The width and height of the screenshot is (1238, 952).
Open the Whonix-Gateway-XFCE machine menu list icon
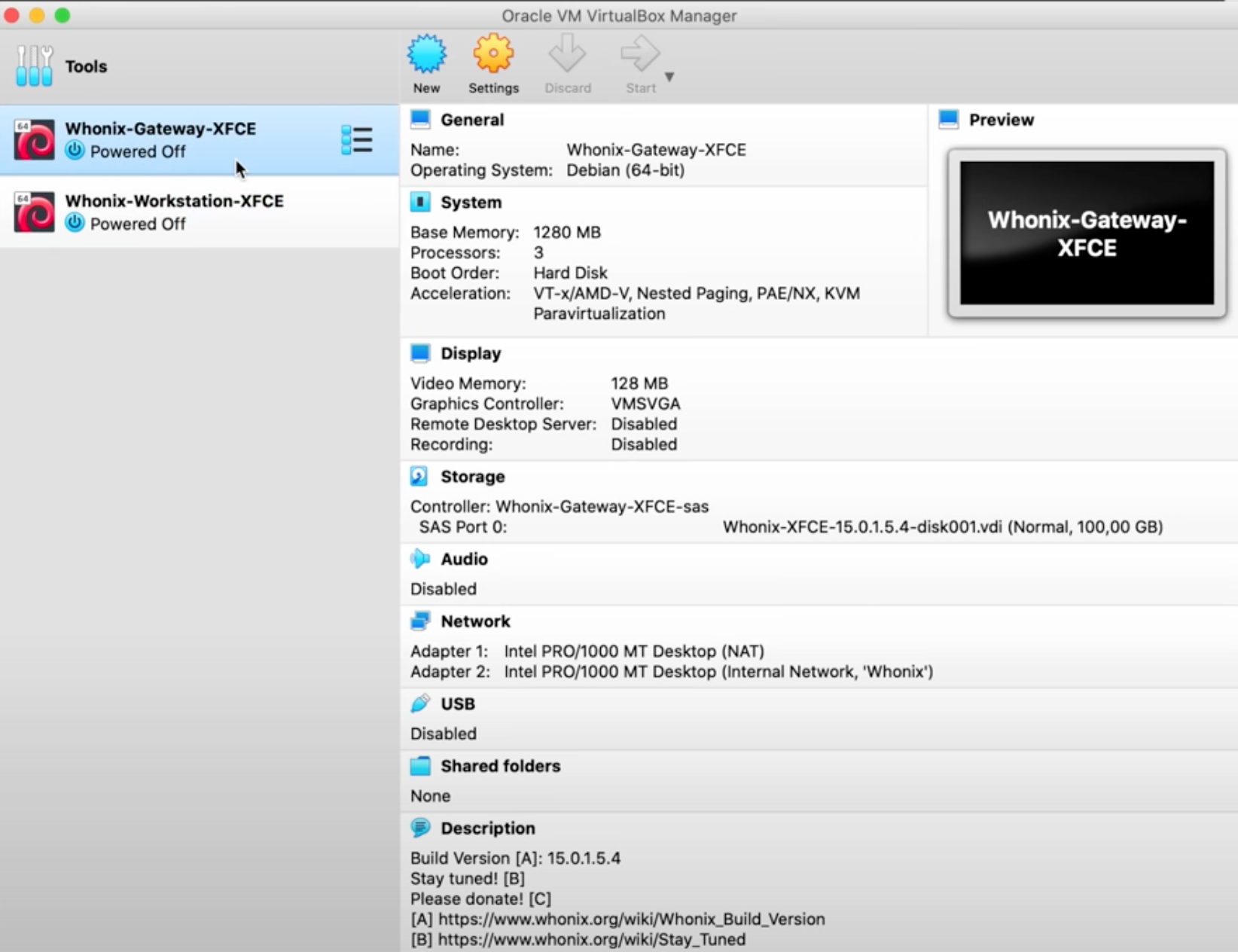tap(357, 140)
